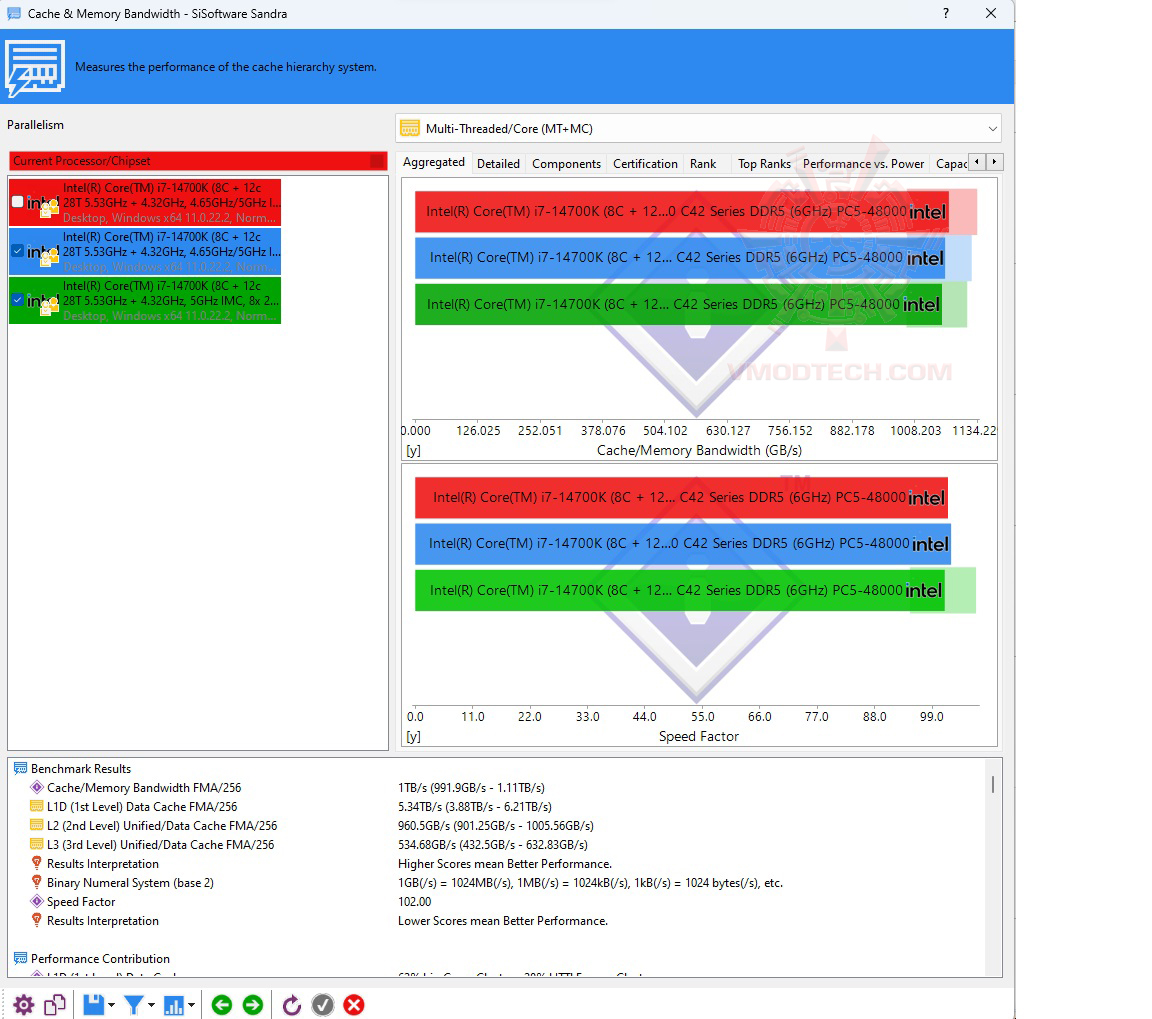Refresh results with purple circular arrow
Image resolution: width=1152 pixels, height=1019 pixels.
292,1004
